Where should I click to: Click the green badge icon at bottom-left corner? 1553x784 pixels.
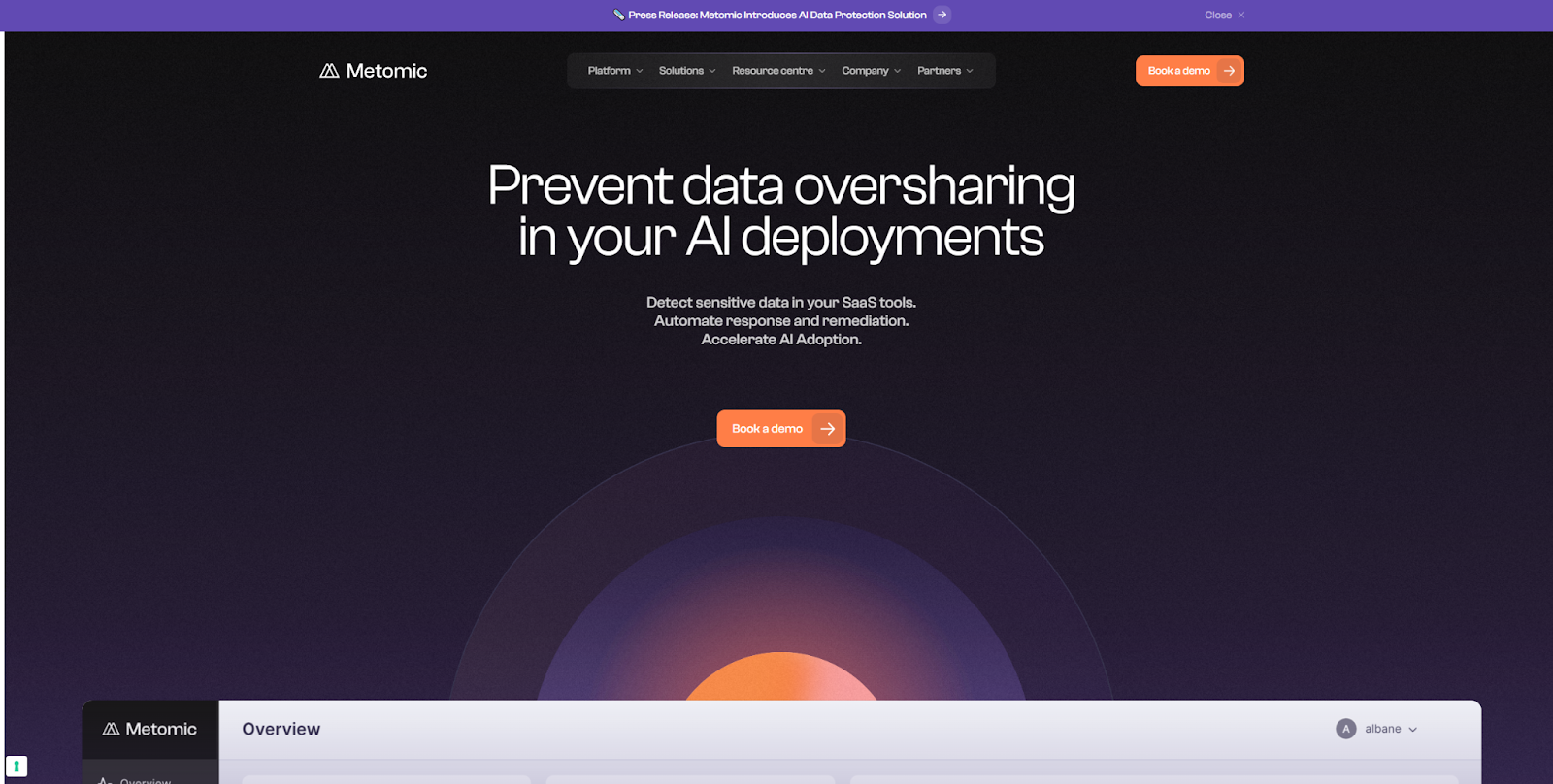click(17, 767)
